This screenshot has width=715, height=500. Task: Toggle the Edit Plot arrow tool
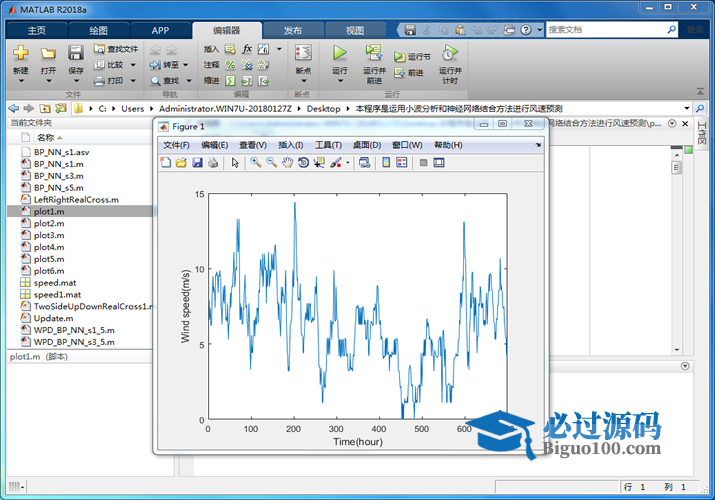(235, 162)
